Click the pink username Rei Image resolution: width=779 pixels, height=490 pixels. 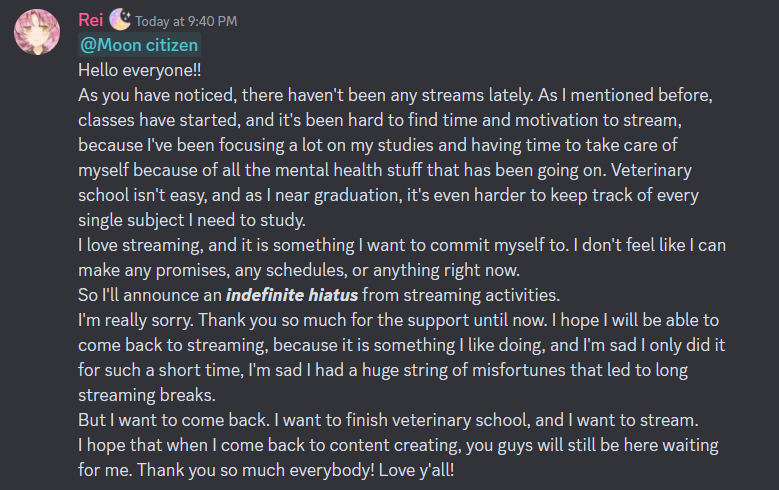[91, 20]
